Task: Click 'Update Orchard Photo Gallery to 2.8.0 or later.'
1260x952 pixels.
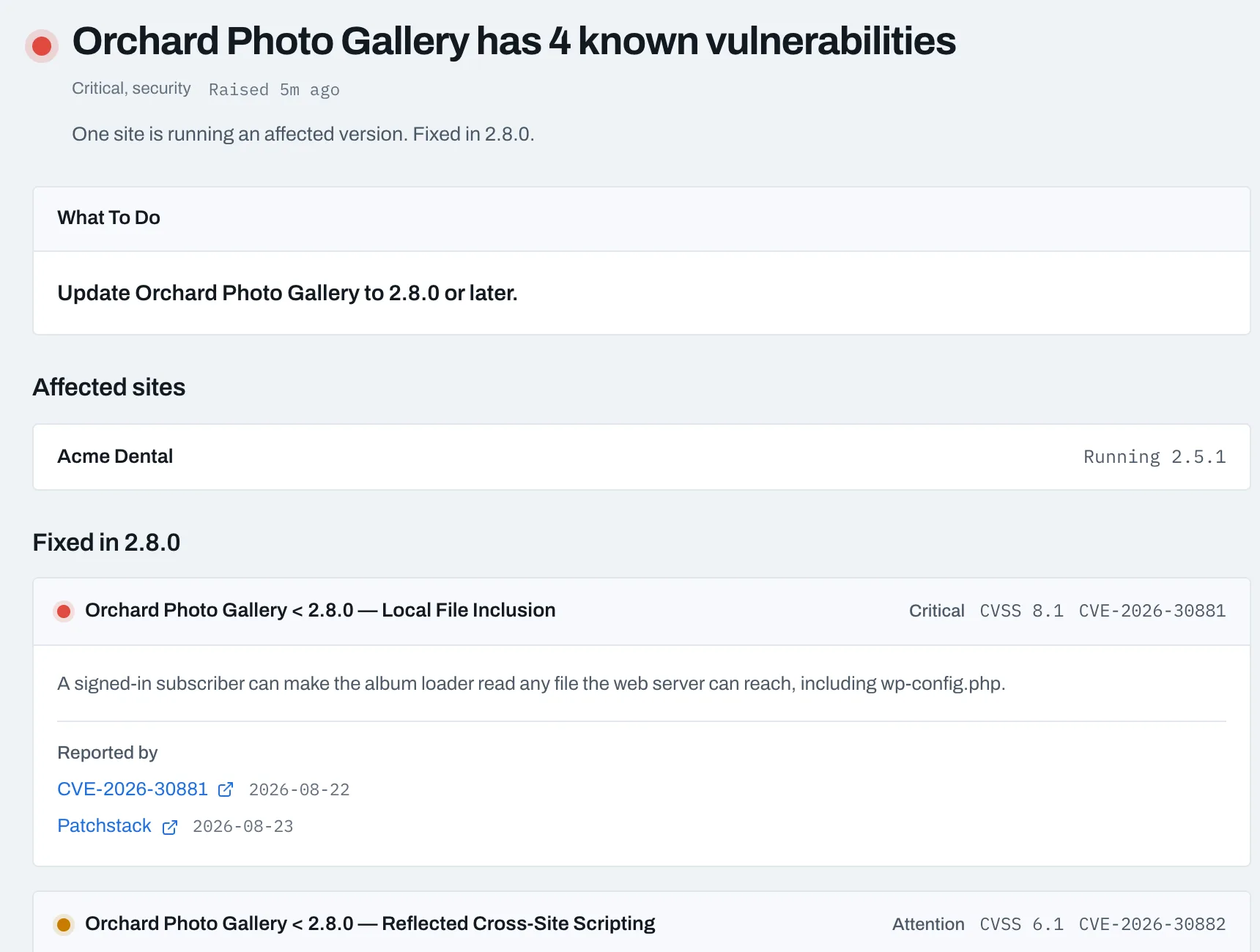Action: (287, 293)
